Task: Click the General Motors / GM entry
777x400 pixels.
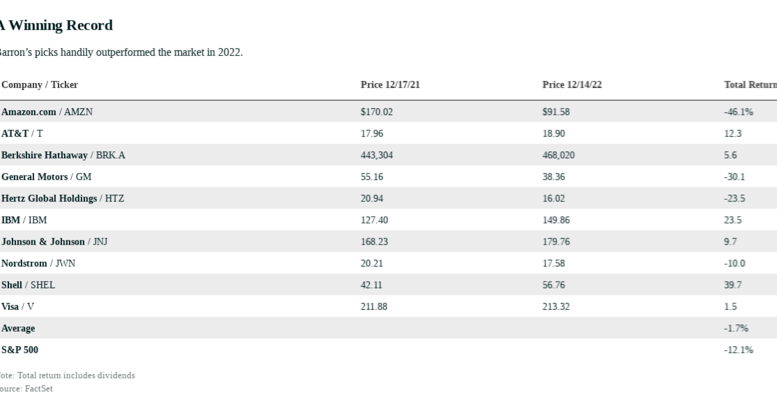Action: click(x=46, y=177)
